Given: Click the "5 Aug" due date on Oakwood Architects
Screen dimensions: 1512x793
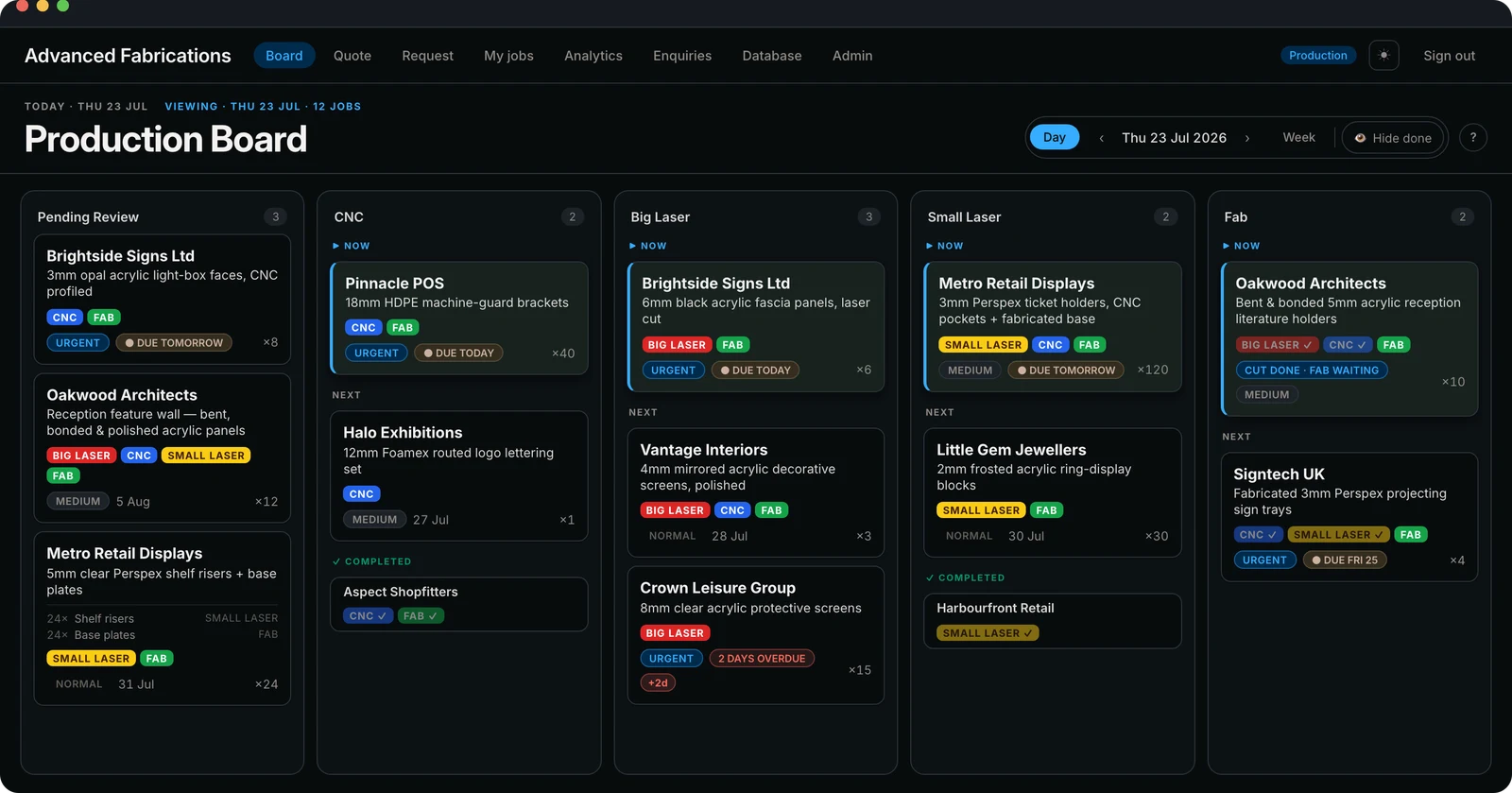Looking at the screenshot, I should pos(133,502).
